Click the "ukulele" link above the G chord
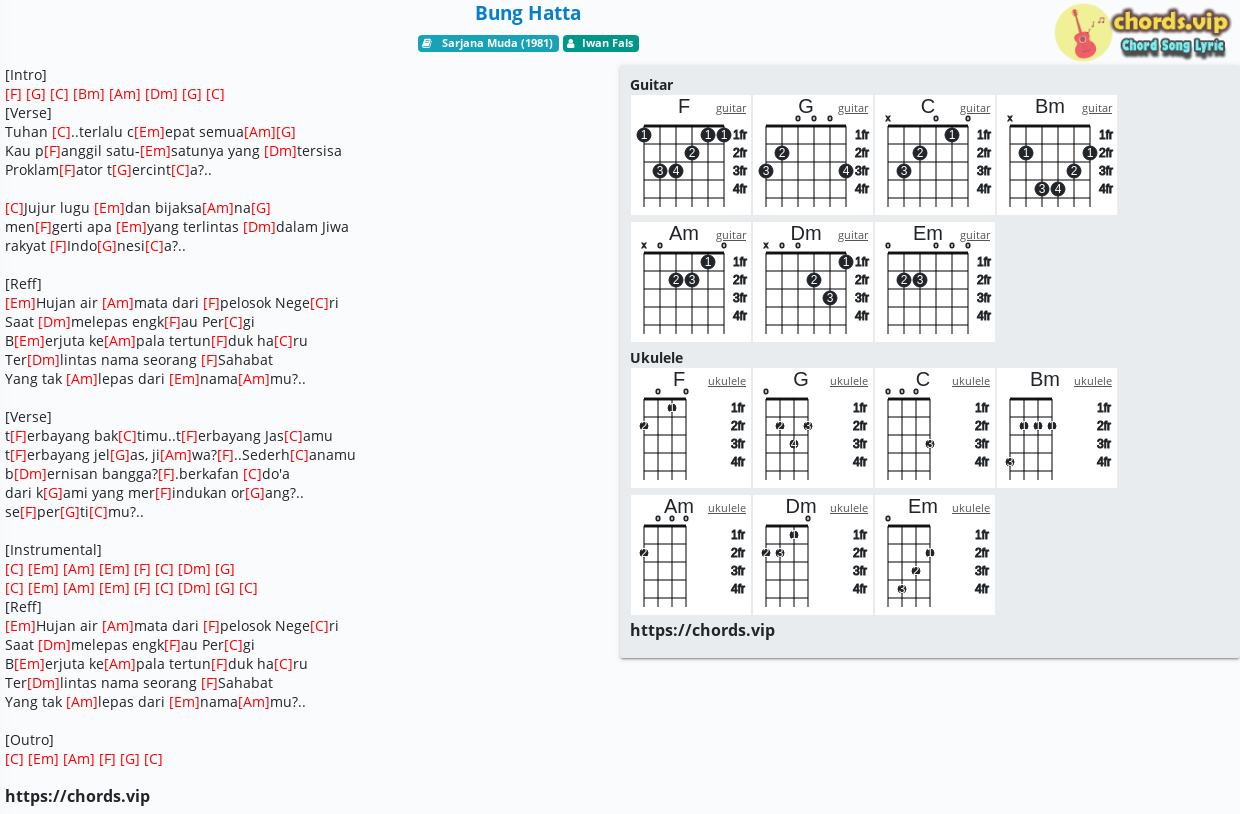 [849, 381]
